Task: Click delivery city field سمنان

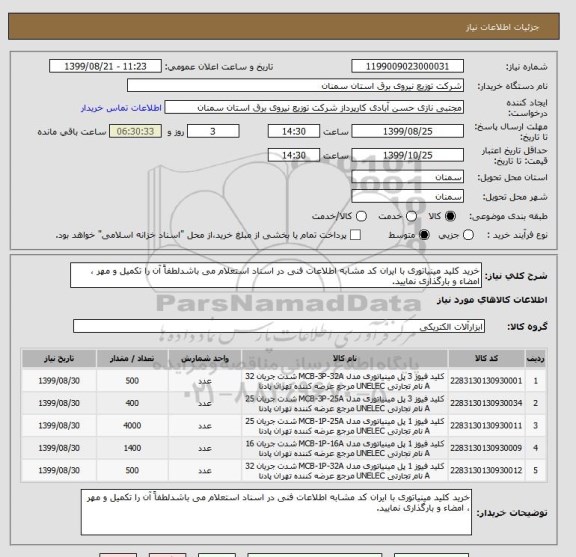Action: [407, 197]
